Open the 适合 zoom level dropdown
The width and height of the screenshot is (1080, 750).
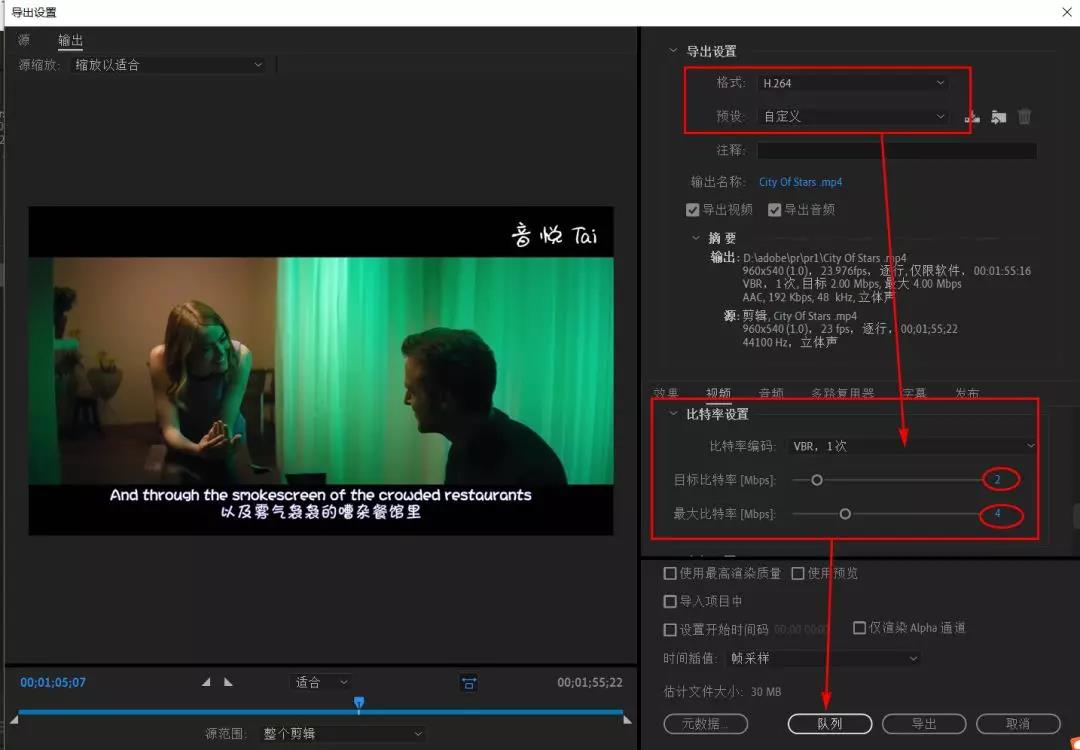tap(321, 683)
